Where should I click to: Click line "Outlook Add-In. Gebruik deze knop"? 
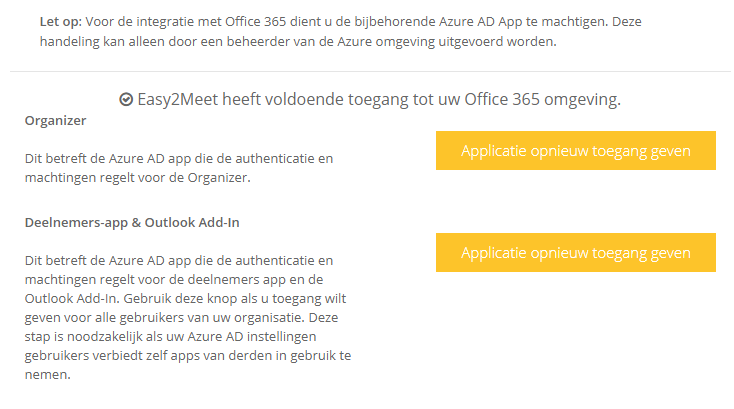tap(185, 299)
